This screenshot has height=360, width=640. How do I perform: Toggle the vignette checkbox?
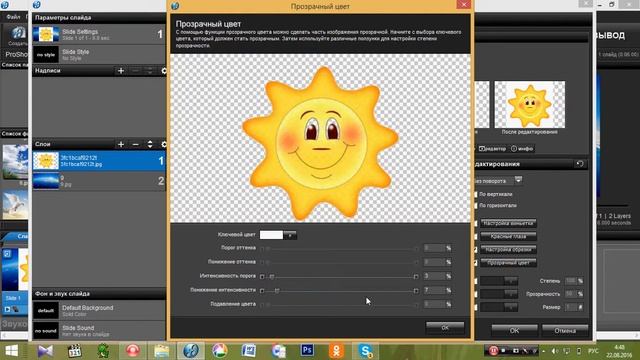[x=476, y=223]
